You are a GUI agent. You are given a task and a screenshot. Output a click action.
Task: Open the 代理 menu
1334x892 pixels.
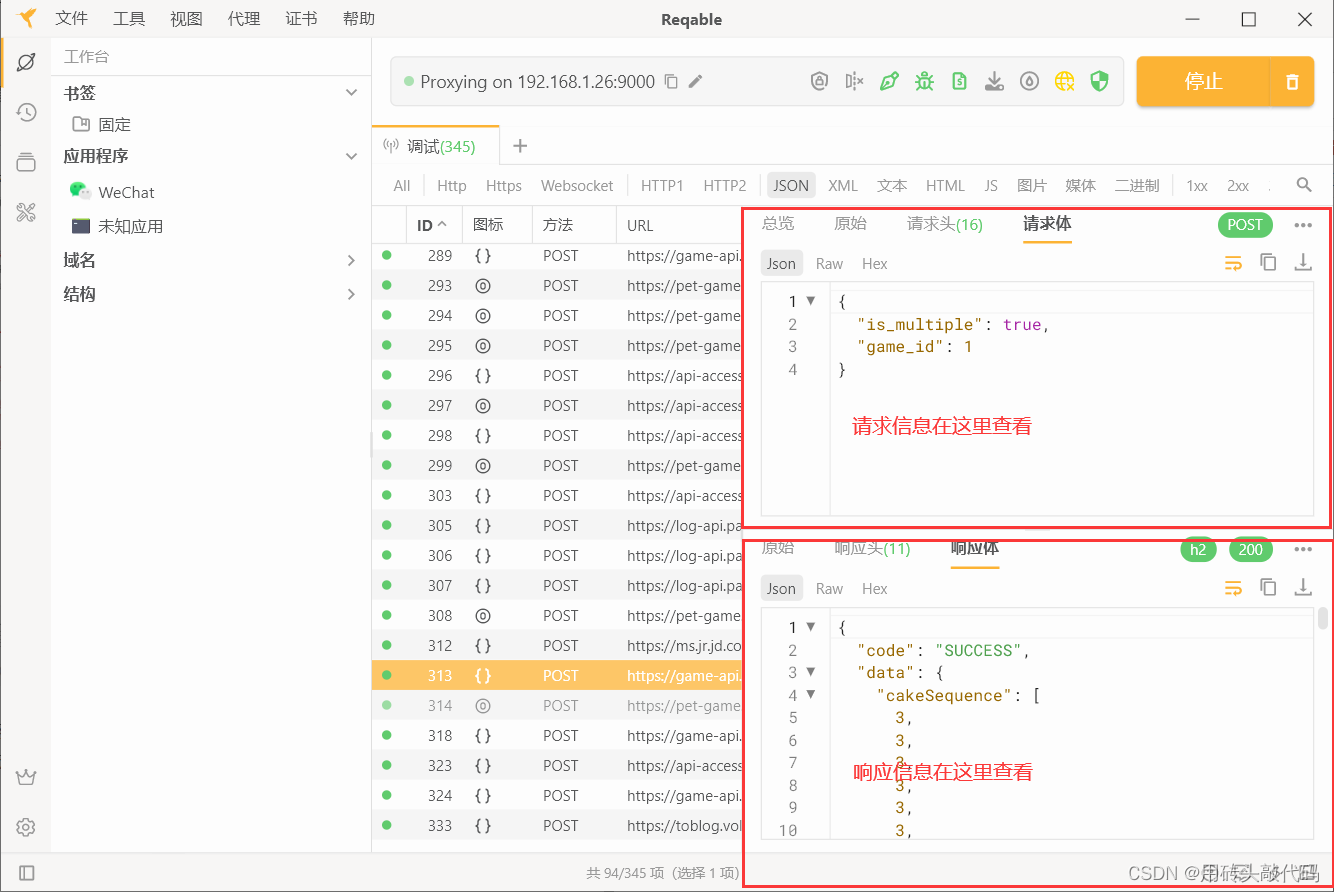pyautogui.click(x=244, y=19)
